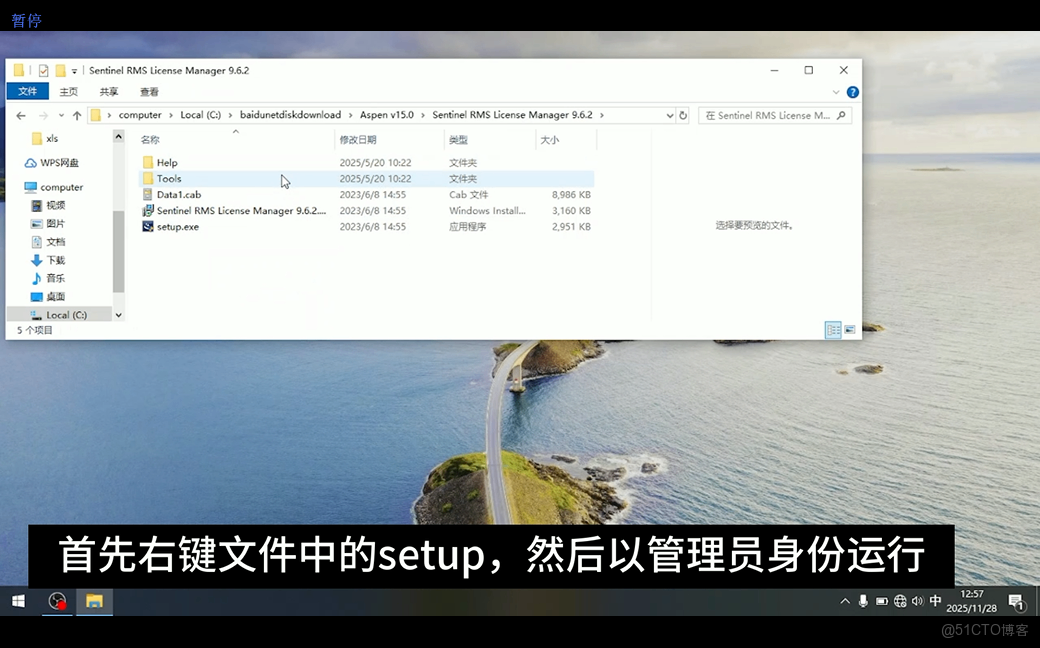Switch to the 共享 ribbon tab
The image size is (1040, 648).
click(108, 90)
